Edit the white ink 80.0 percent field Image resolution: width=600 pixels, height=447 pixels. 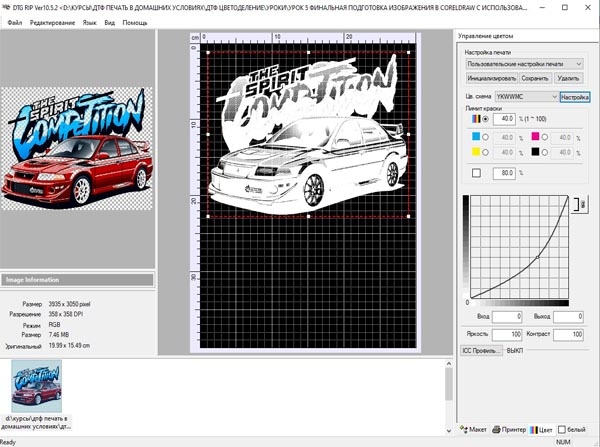[504, 173]
